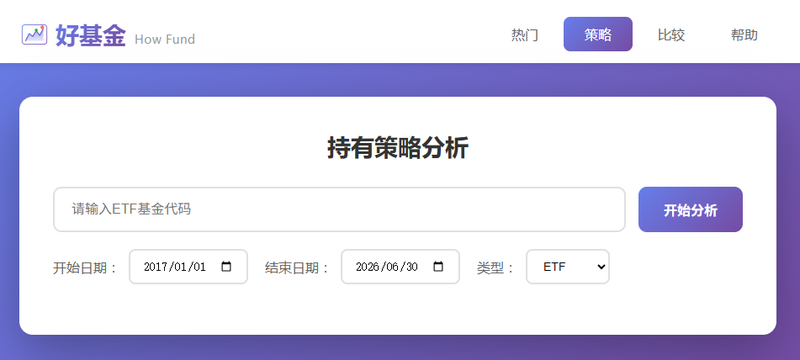The width and height of the screenshot is (800, 360).
Task: Select the 策略 nav tab
Action: tap(598, 34)
